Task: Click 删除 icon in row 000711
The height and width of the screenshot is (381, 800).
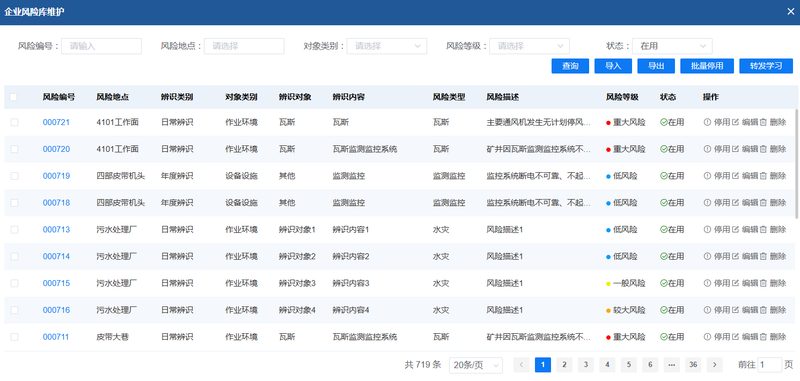Action: (763, 337)
